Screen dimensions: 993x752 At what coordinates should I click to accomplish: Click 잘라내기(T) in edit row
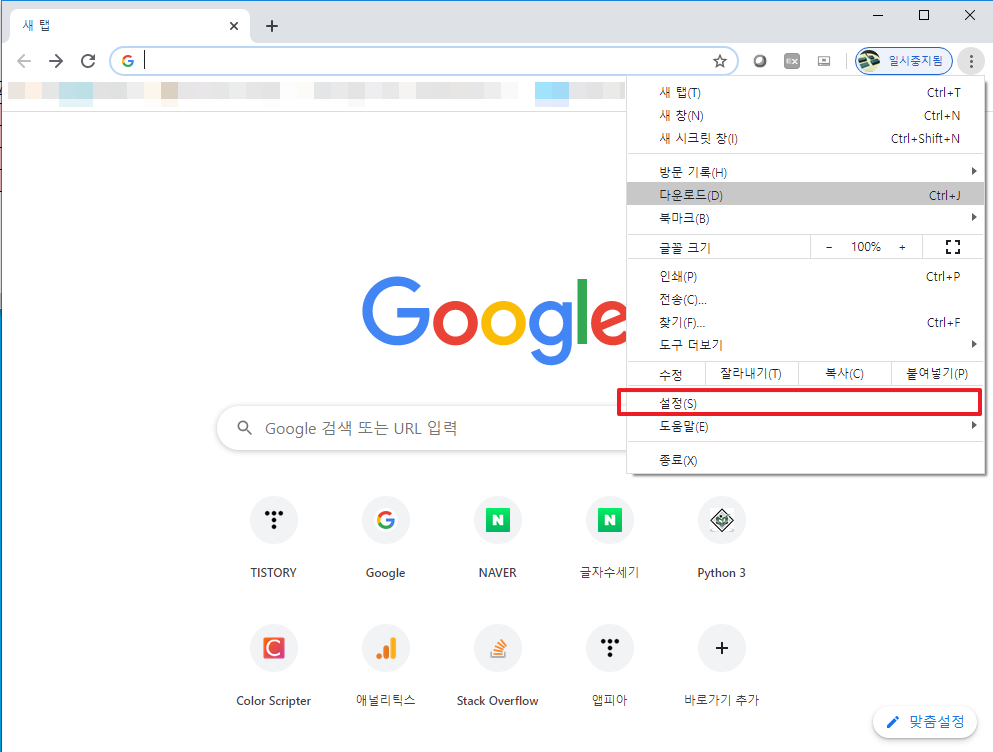tap(751, 374)
